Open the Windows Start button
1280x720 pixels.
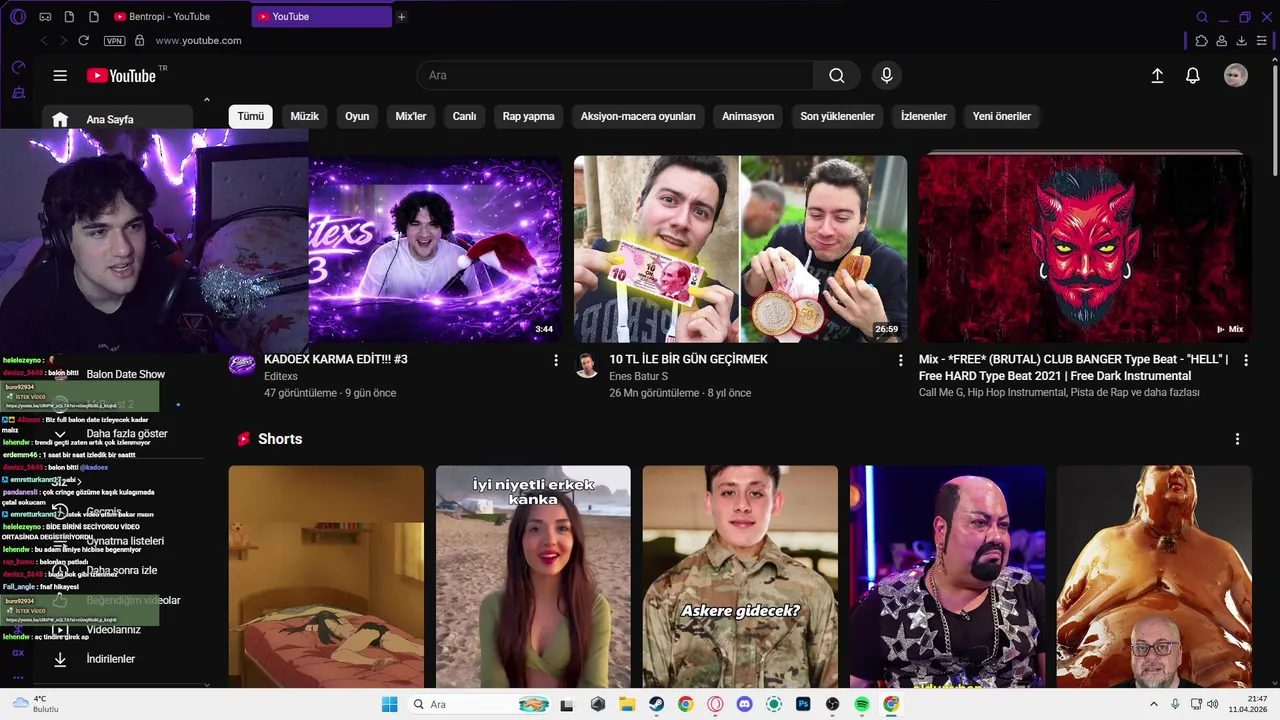(x=389, y=704)
